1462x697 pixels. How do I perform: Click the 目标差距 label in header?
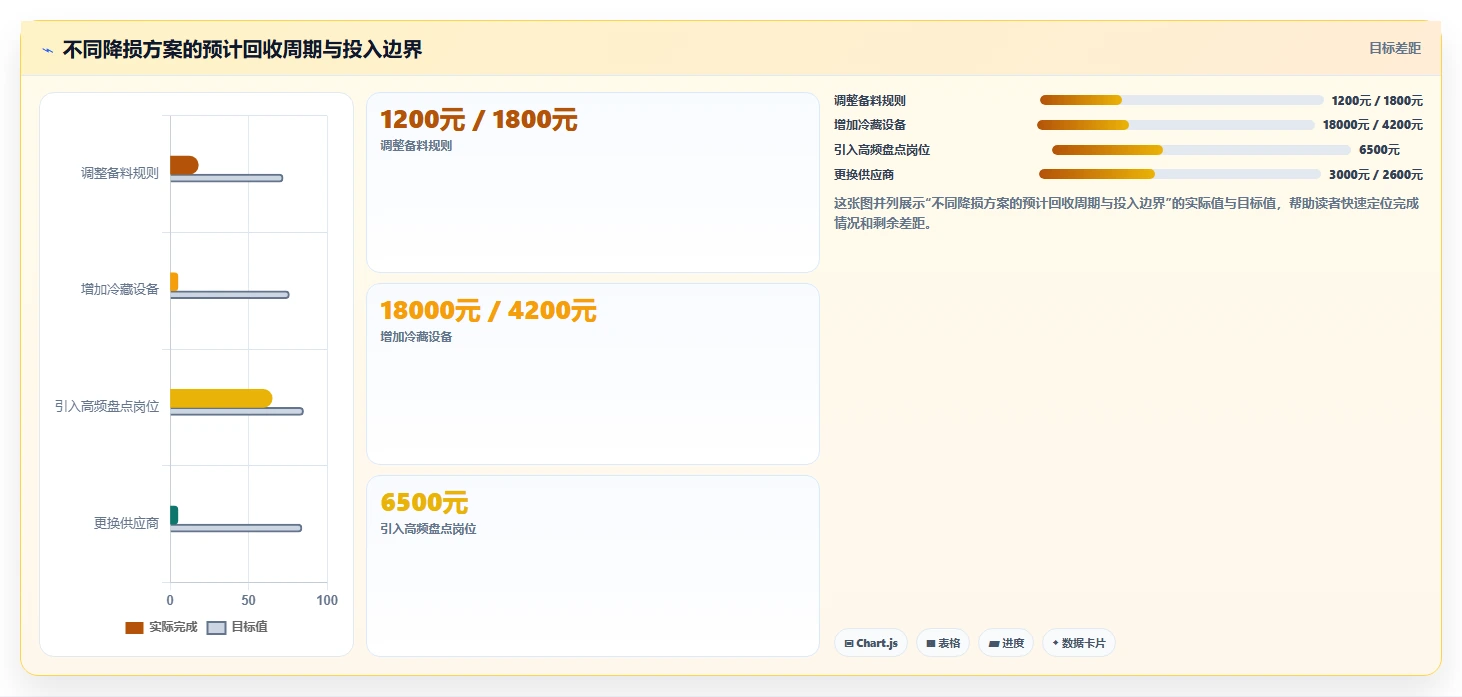1395,48
